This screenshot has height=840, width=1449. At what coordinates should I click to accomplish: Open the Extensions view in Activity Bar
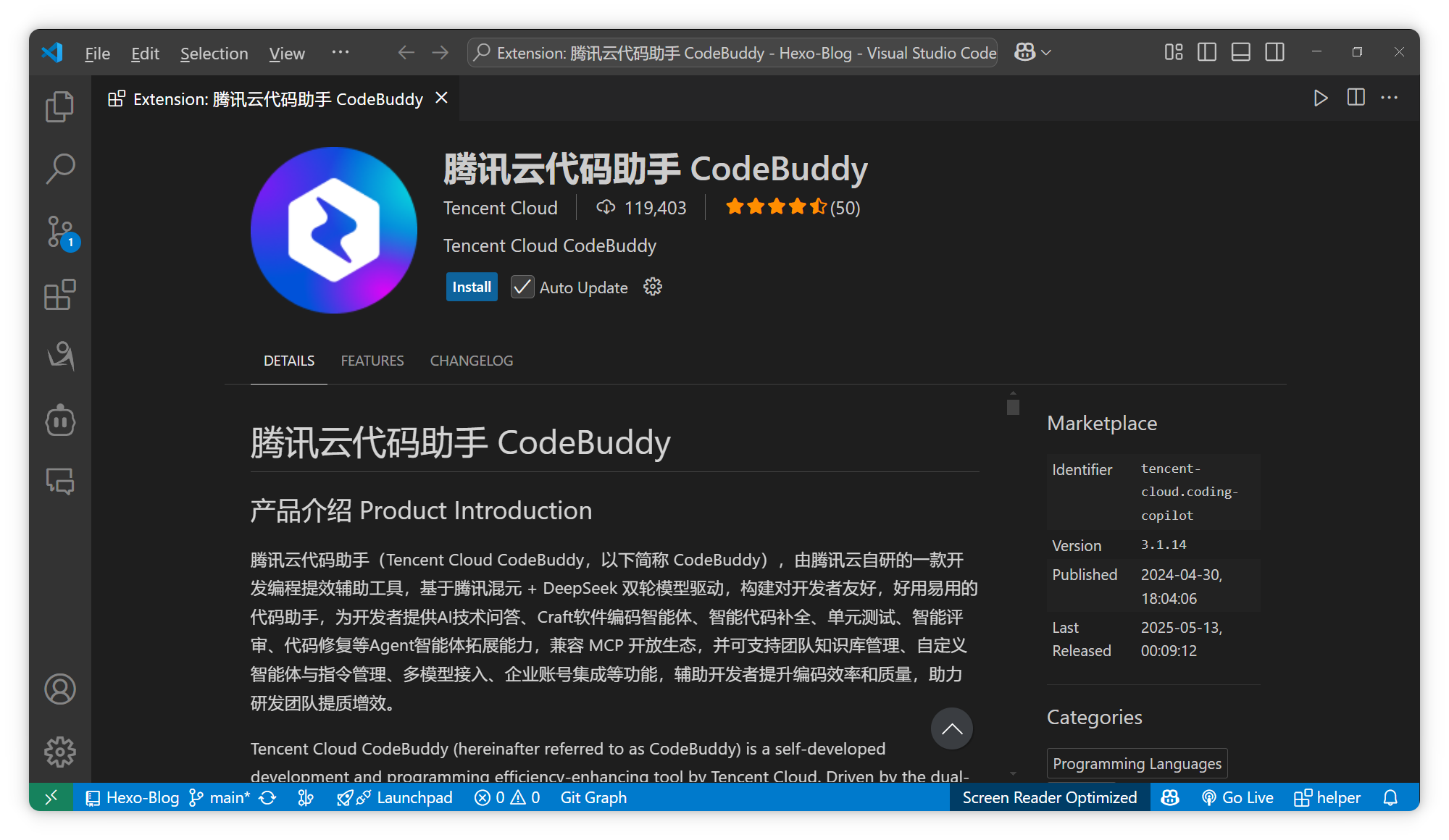tap(60, 295)
